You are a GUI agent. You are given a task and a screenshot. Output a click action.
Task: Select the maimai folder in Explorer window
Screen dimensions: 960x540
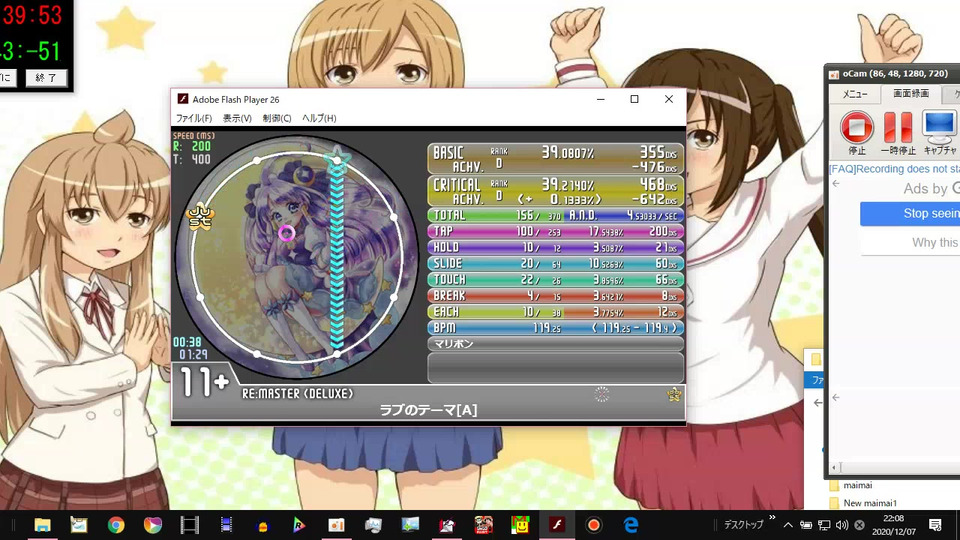coord(857,485)
